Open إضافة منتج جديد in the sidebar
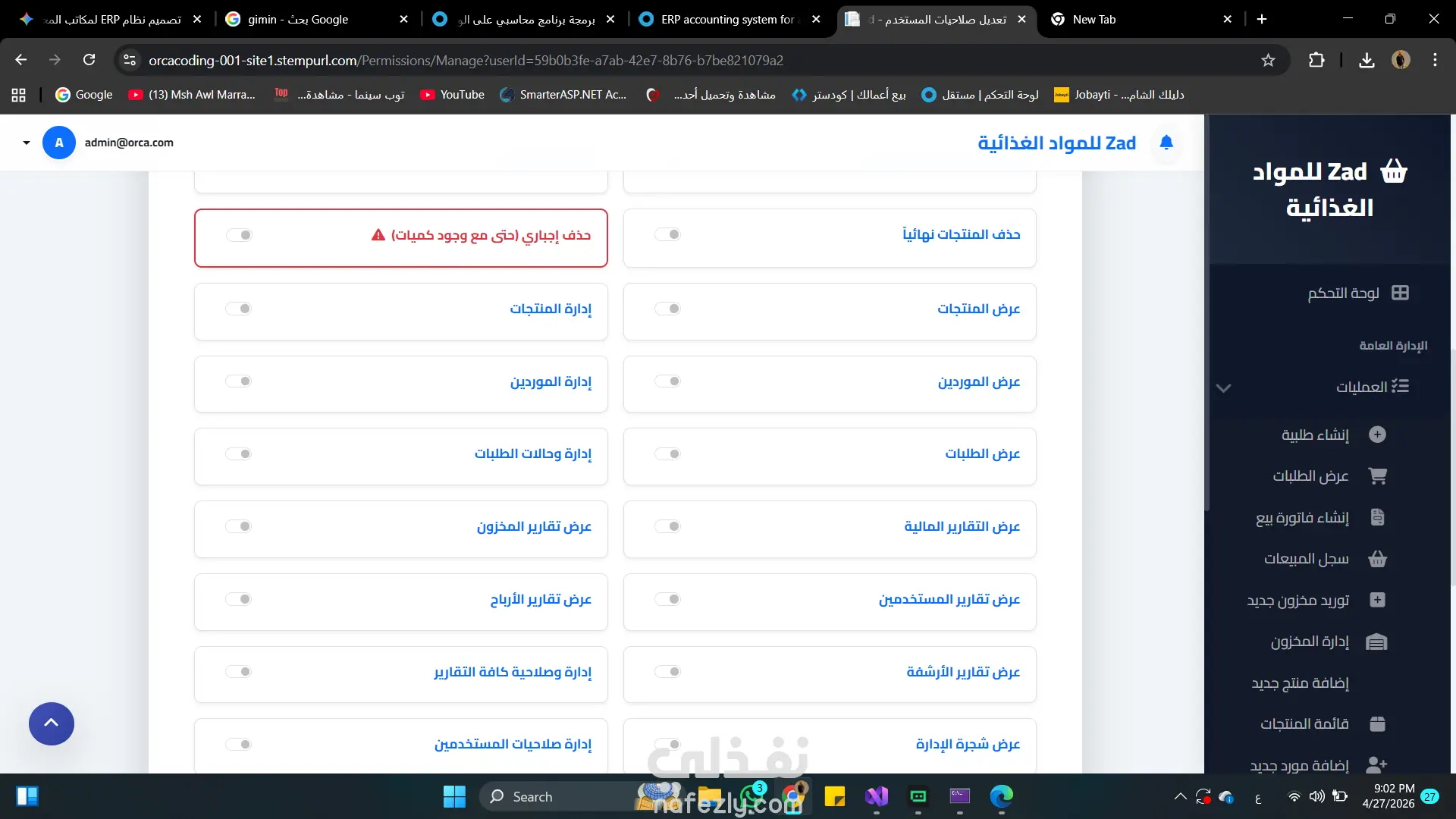 1300,683
